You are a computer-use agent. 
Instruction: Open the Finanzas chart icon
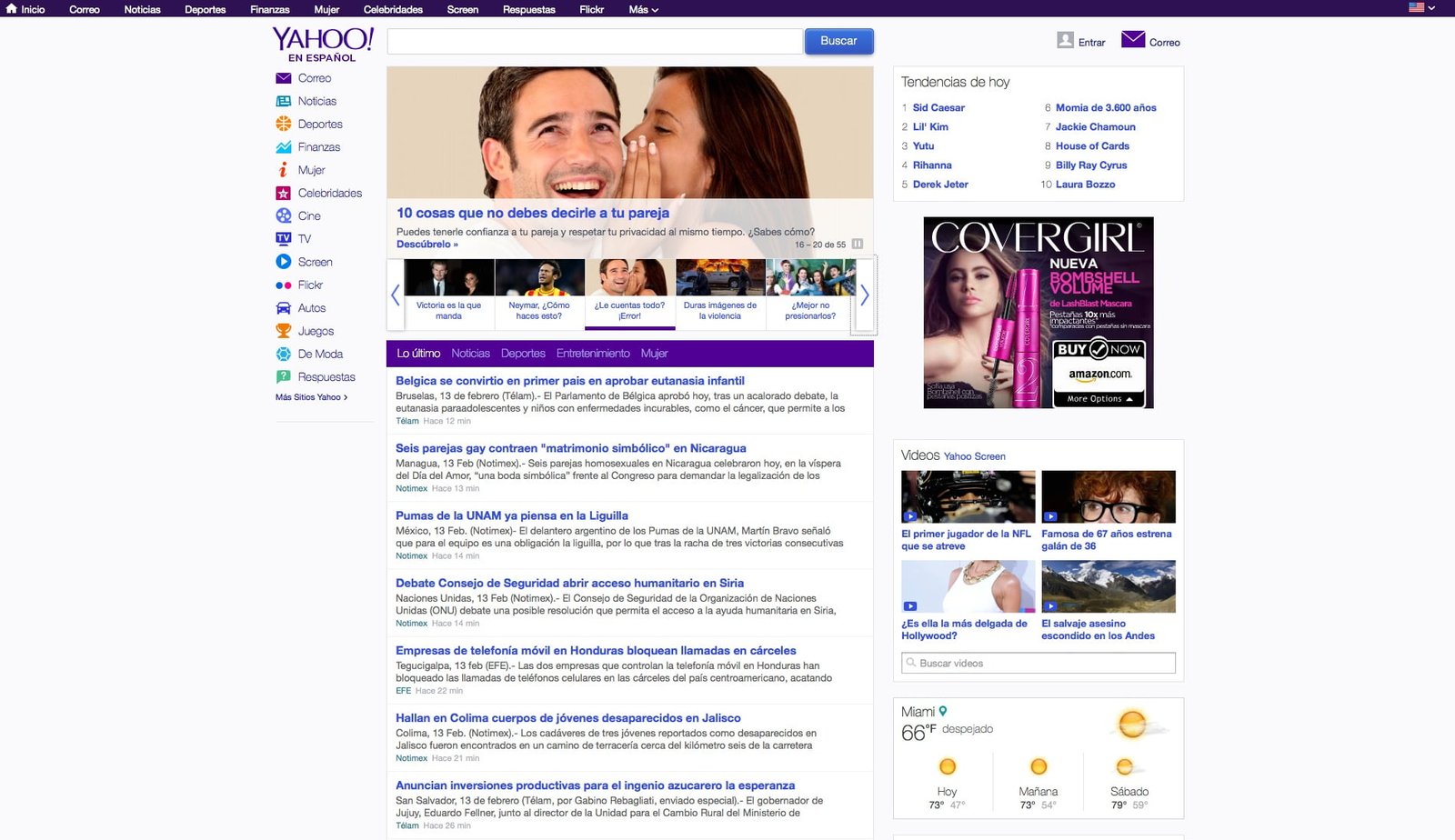click(284, 147)
